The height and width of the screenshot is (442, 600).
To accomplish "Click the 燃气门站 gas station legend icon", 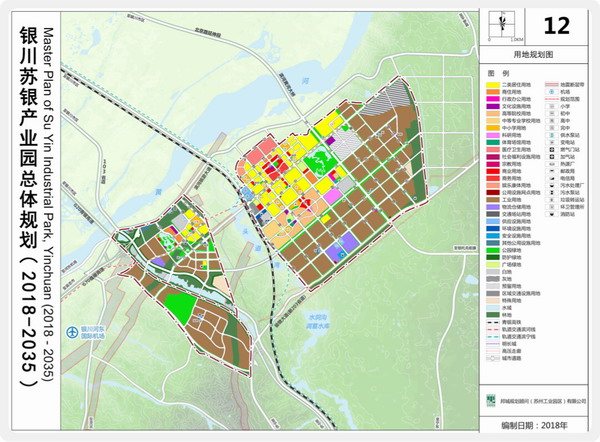I will tap(550, 149).
